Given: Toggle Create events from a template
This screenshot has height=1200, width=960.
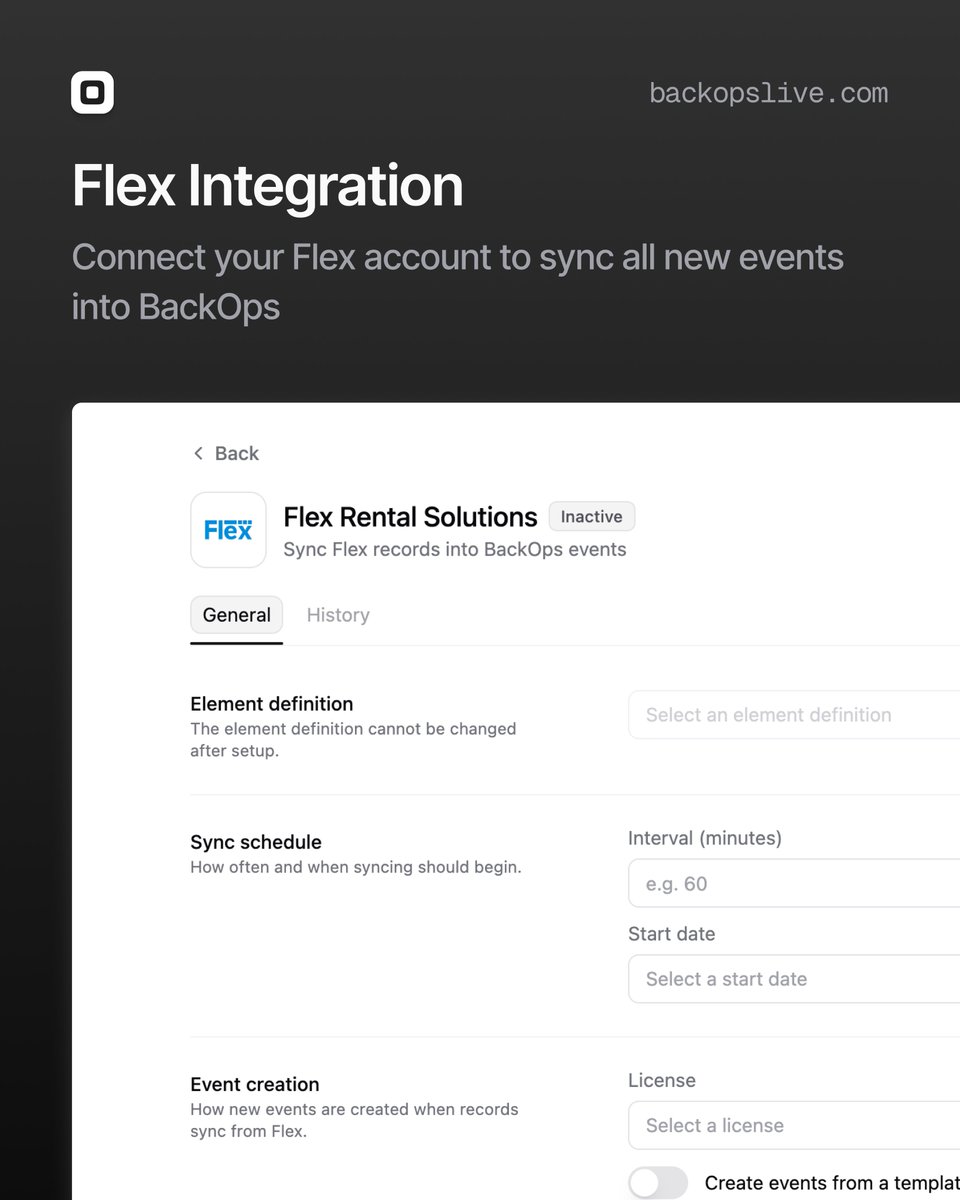Looking at the screenshot, I should coord(658,1183).
